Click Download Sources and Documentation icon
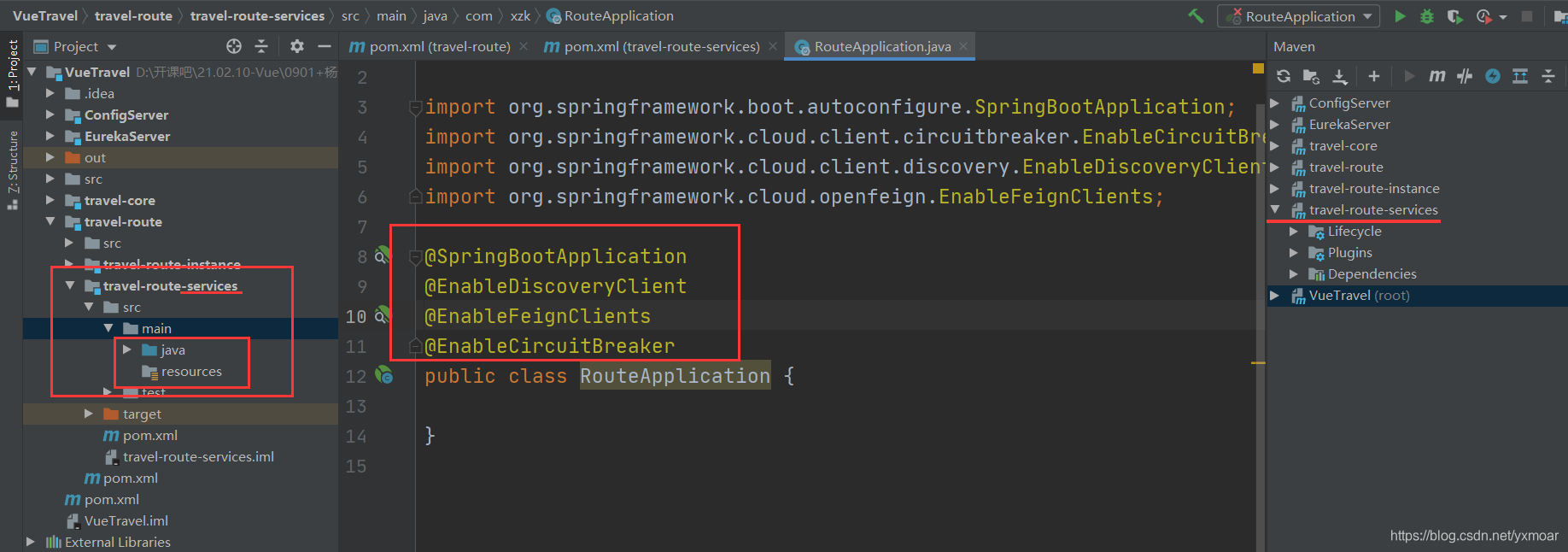The image size is (1568, 552). coord(1340,76)
